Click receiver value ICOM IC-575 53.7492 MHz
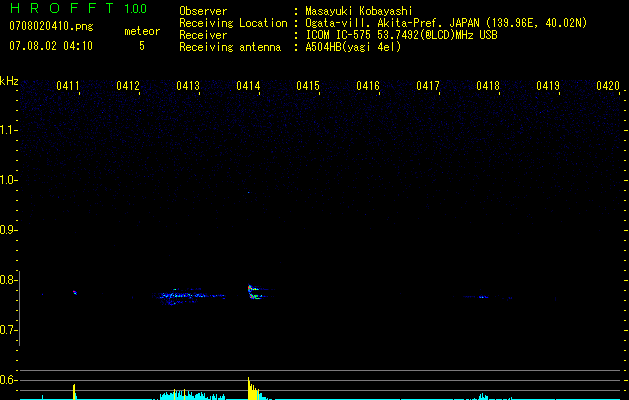Image resolution: width=629 pixels, height=400 pixels. pyautogui.click(x=401, y=35)
